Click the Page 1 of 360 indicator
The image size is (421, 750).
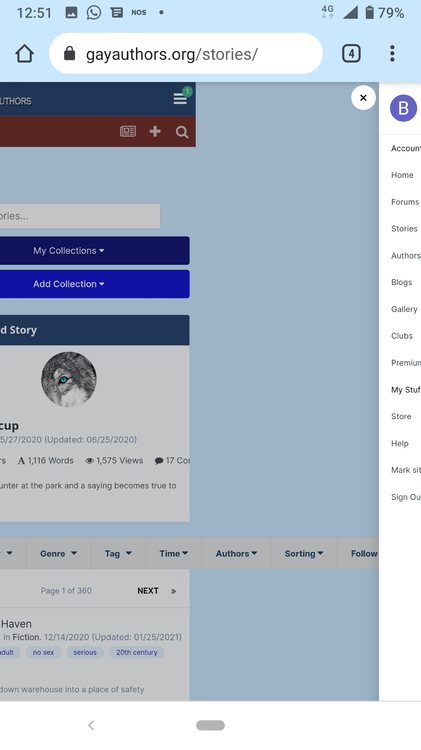(66, 591)
